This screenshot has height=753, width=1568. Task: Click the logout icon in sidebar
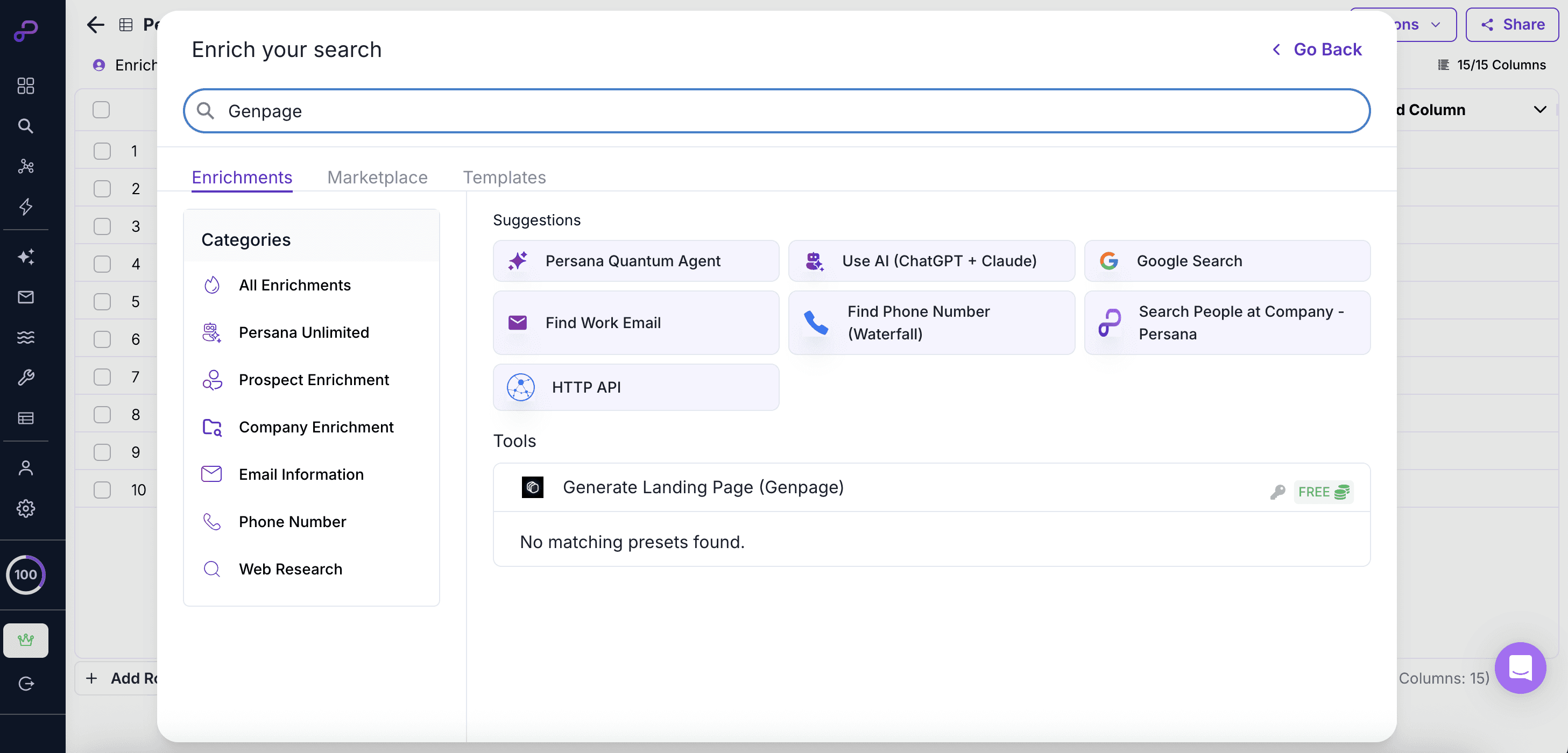tap(26, 684)
